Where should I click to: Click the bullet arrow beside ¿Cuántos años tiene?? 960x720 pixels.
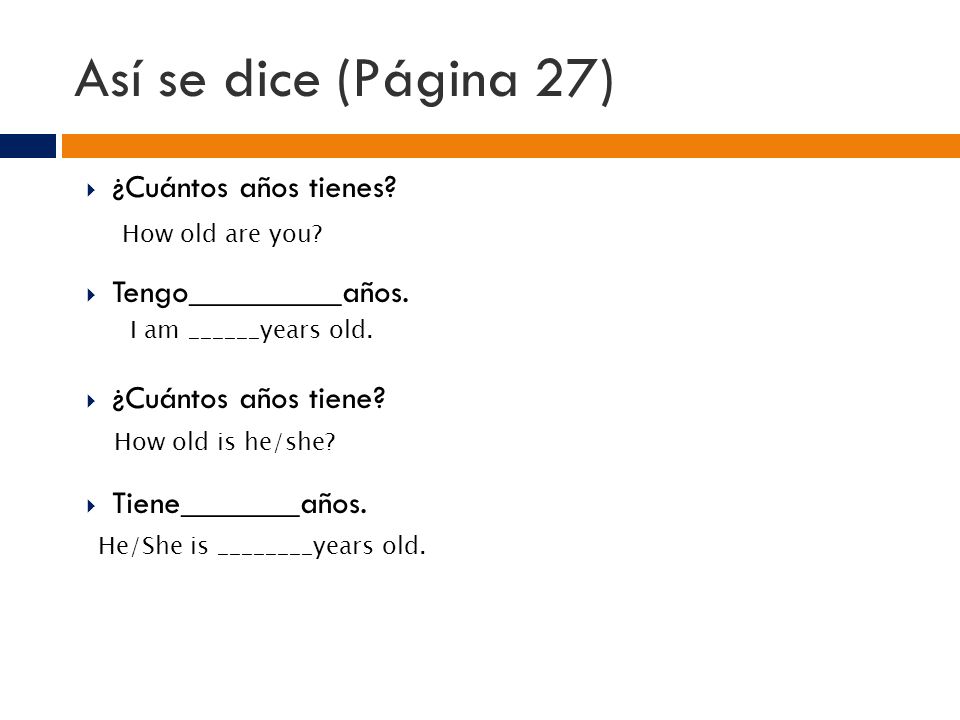[91, 401]
